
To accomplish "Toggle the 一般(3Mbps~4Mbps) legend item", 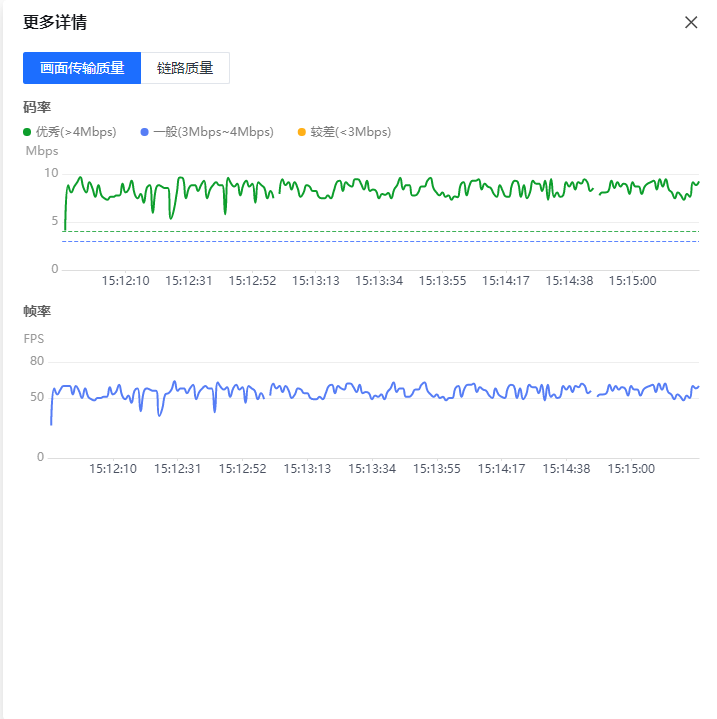I will [207, 132].
